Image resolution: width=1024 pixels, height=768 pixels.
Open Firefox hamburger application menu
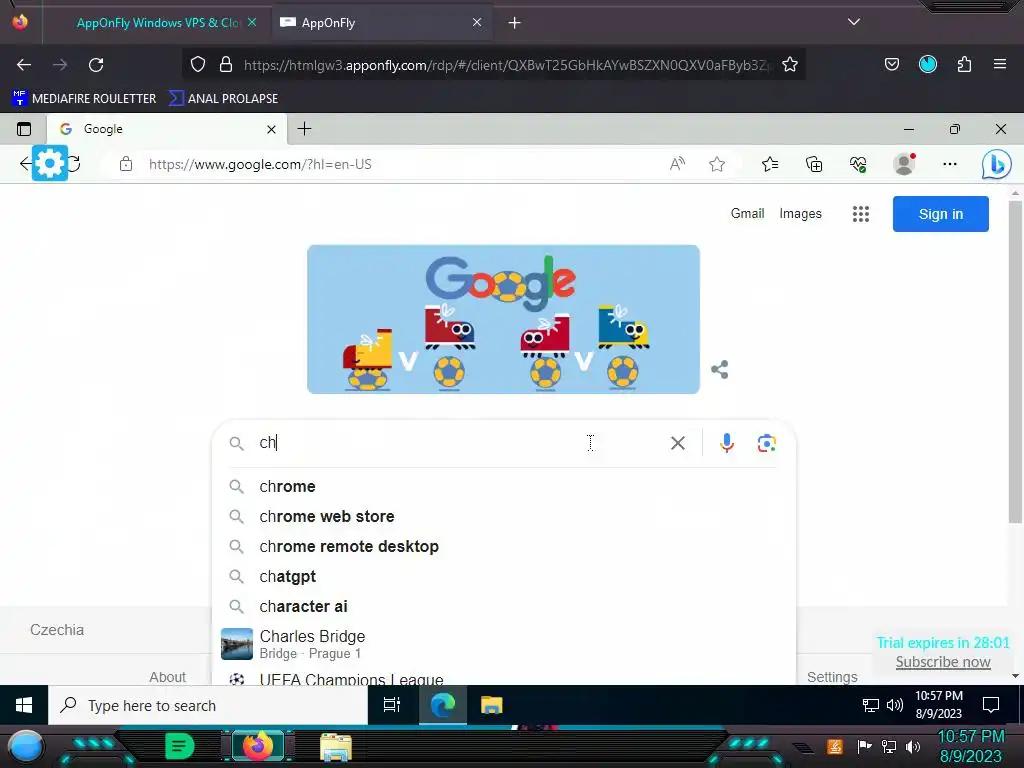(x=1000, y=64)
